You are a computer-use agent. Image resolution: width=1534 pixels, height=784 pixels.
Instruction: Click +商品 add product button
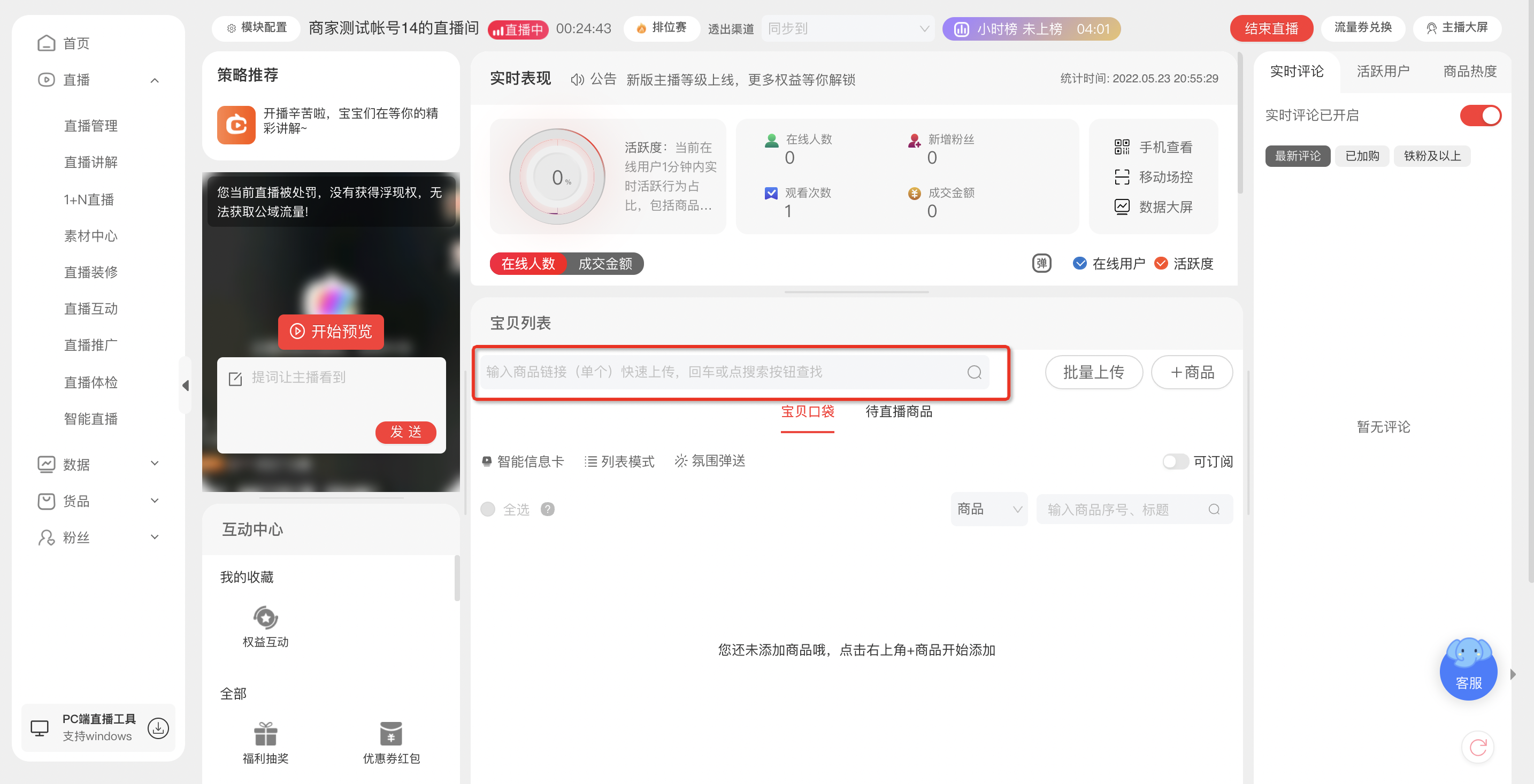(x=1192, y=372)
